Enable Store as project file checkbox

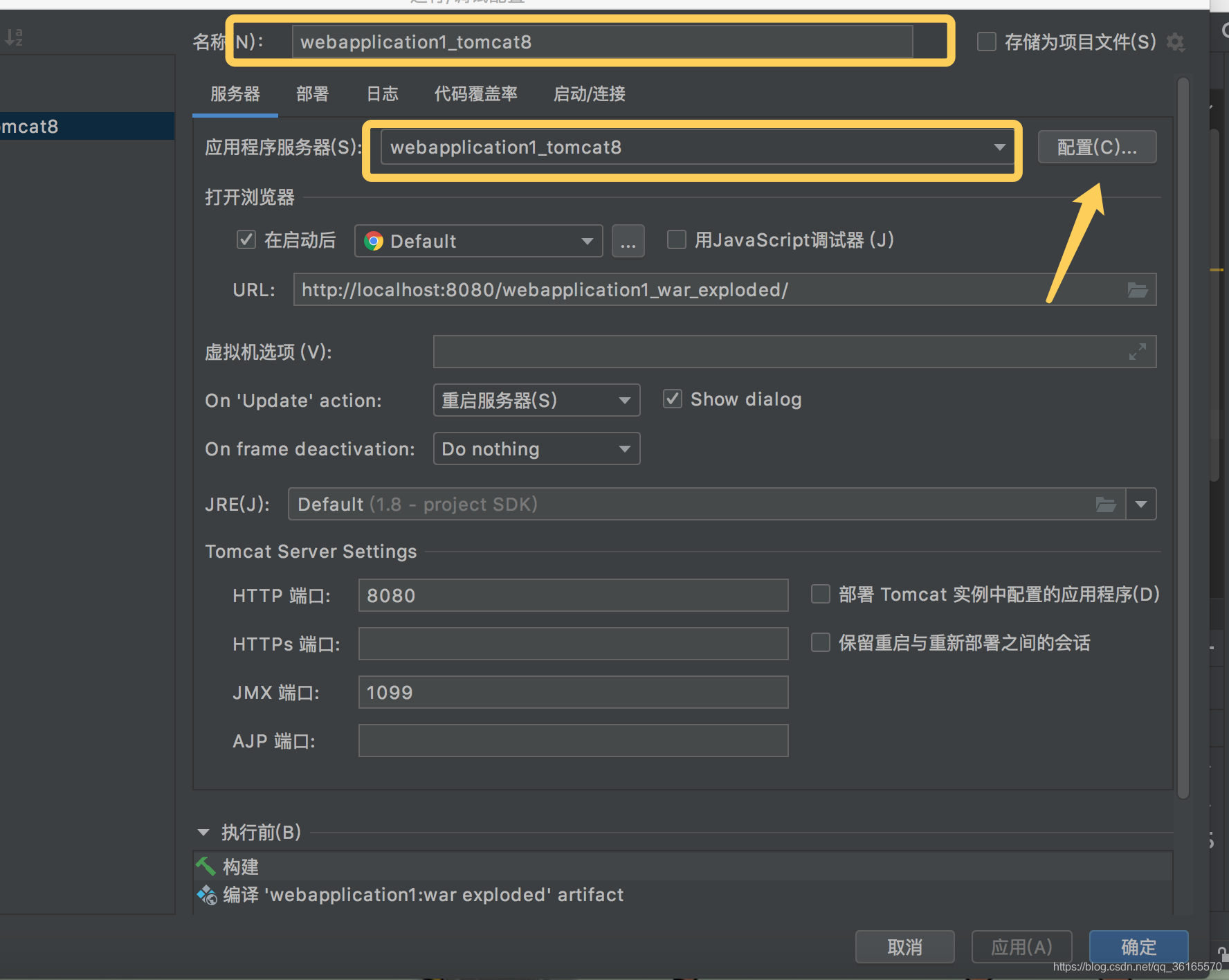tap(987, 42)
